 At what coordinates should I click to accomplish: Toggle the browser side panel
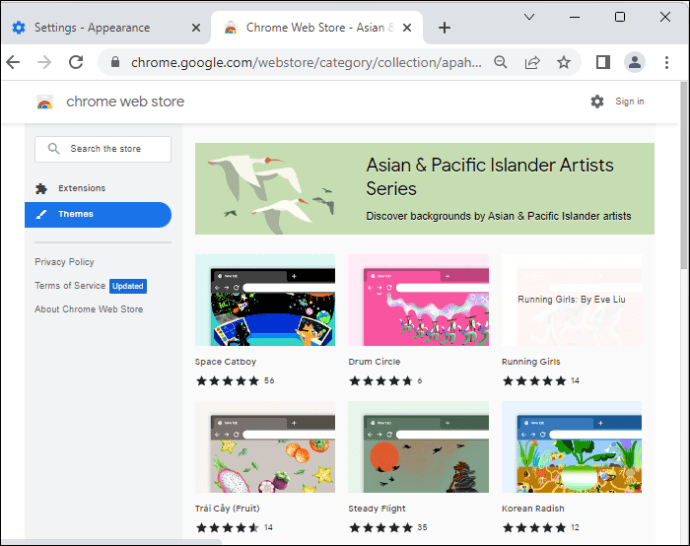tap(603, 62)
